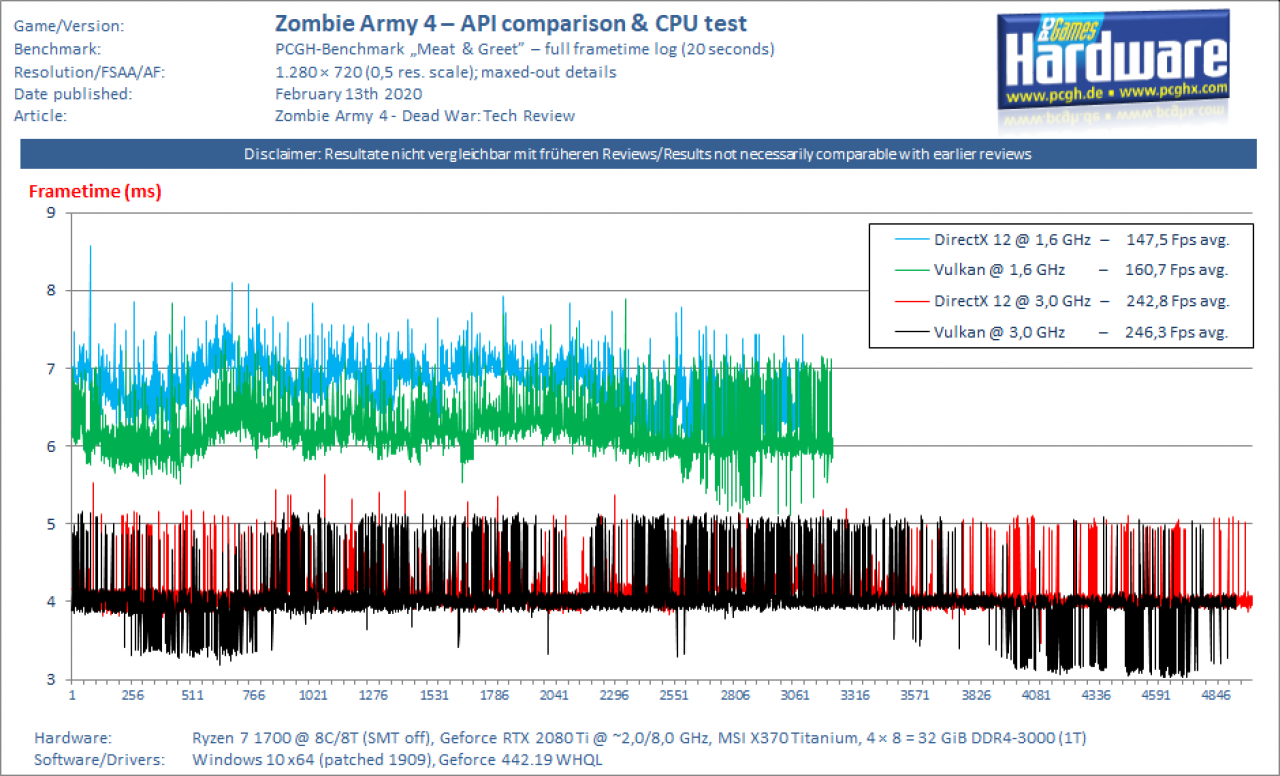Click the x-axis label '2551'
The width and height of the screenshot is (1280, 776).
coord(674,695)
